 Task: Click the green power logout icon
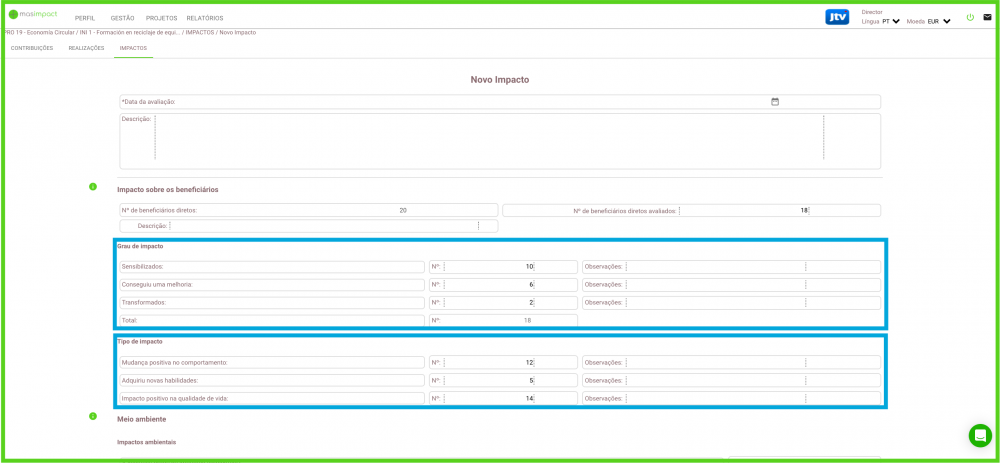click(970, 18)
